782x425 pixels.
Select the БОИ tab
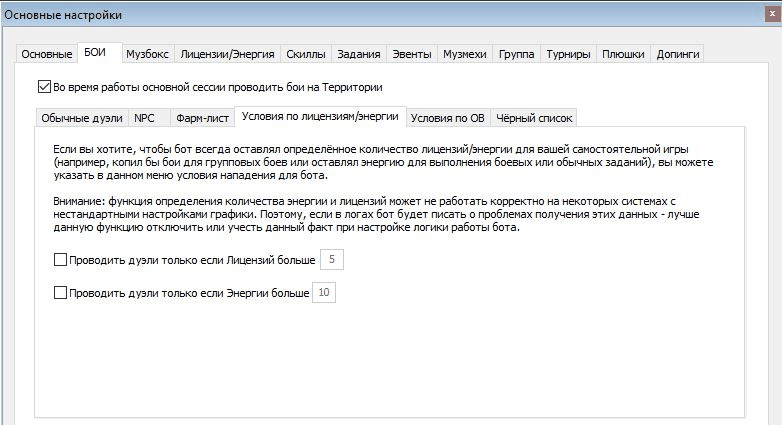tap(100, 52)
